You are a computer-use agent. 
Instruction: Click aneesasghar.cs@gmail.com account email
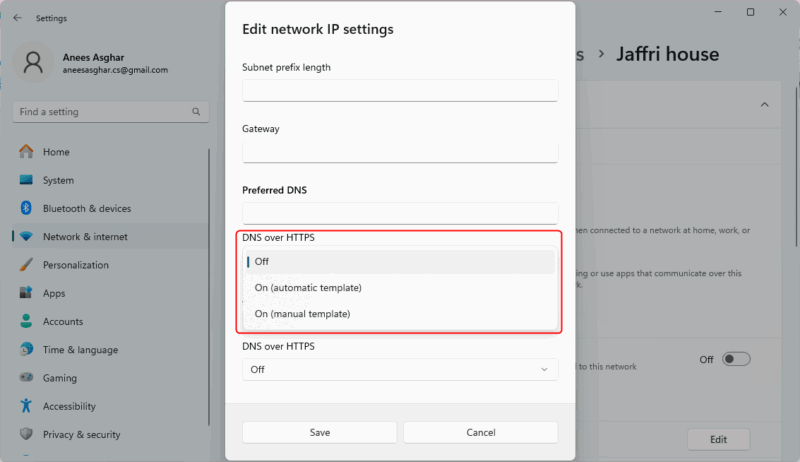point(115,70)
